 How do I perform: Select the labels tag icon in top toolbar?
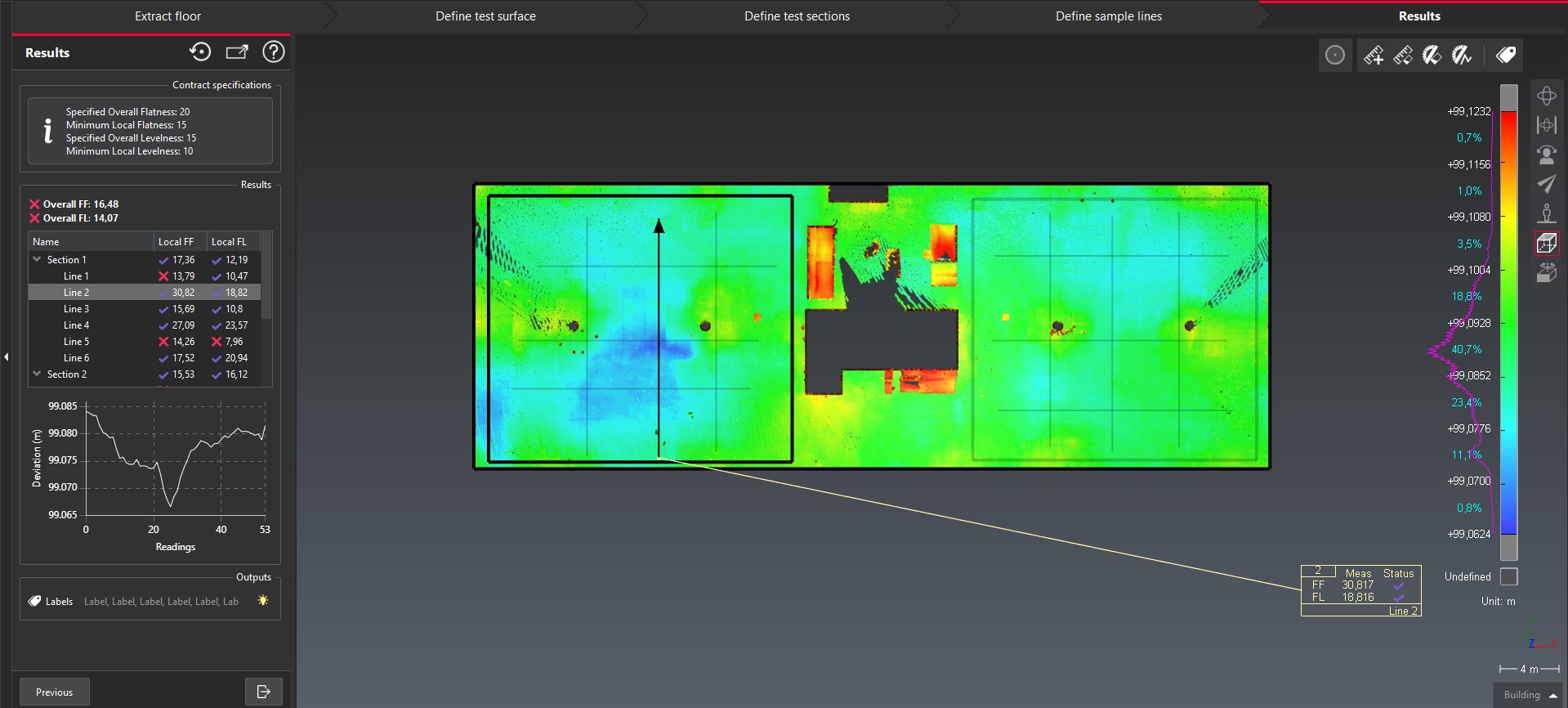point(1506,55)
